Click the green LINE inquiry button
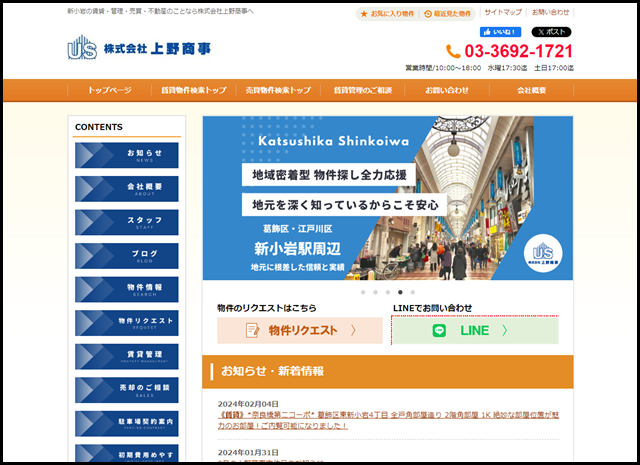Screen dimensions: 640x465 pyautogui.click(x=475, y=330)
